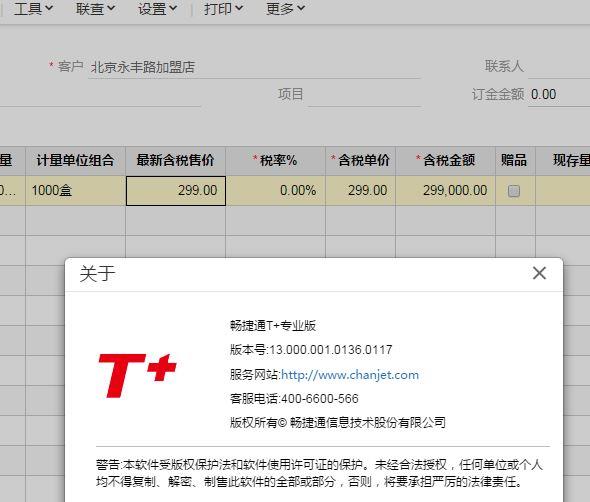Click the 最新含税售价 column header
This screenshot has width=590, height=502.
(x=176, y=161)
